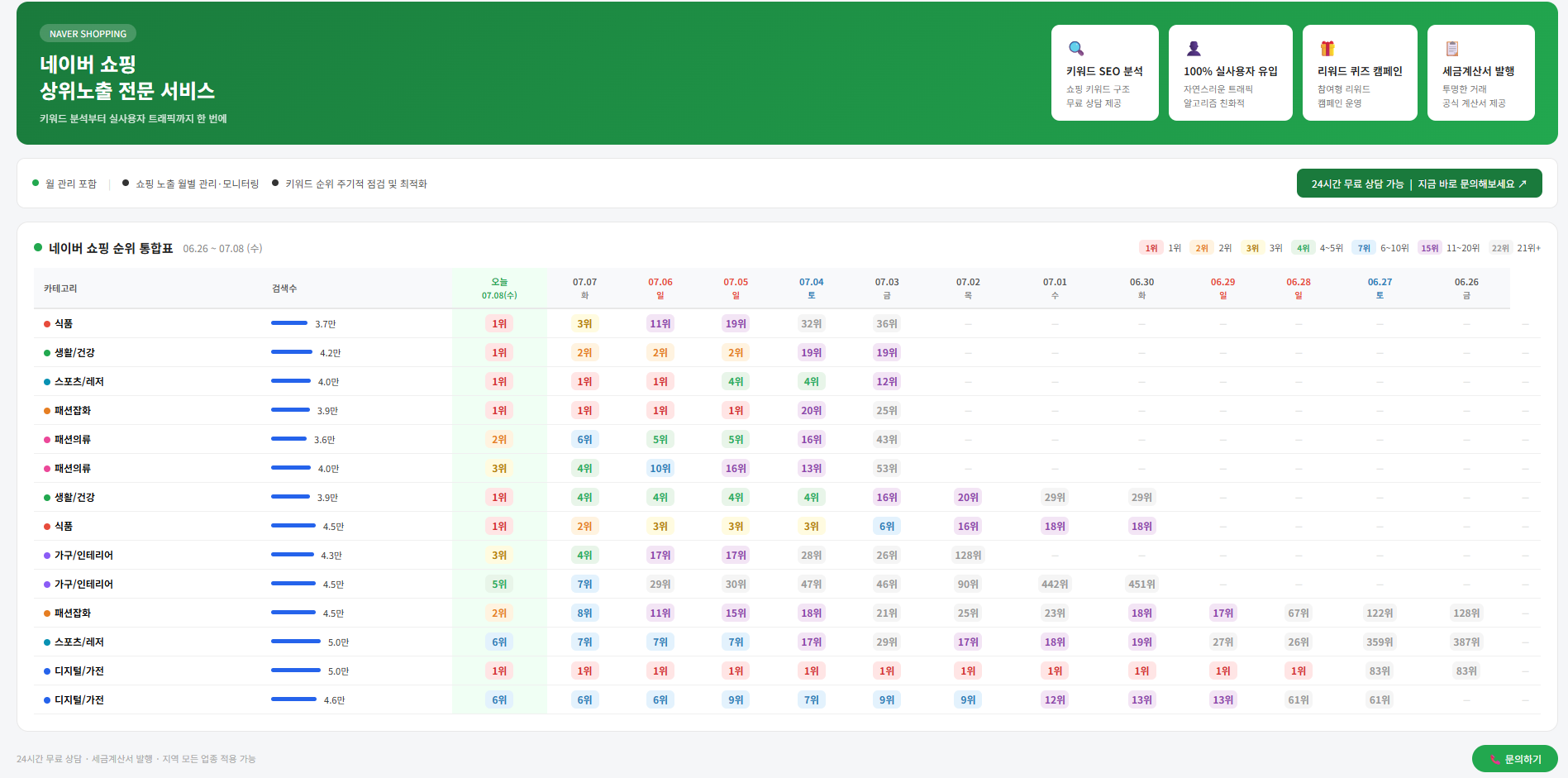
Task: Open the 키워드 SEO 분석 card title
Action: 1104,71
